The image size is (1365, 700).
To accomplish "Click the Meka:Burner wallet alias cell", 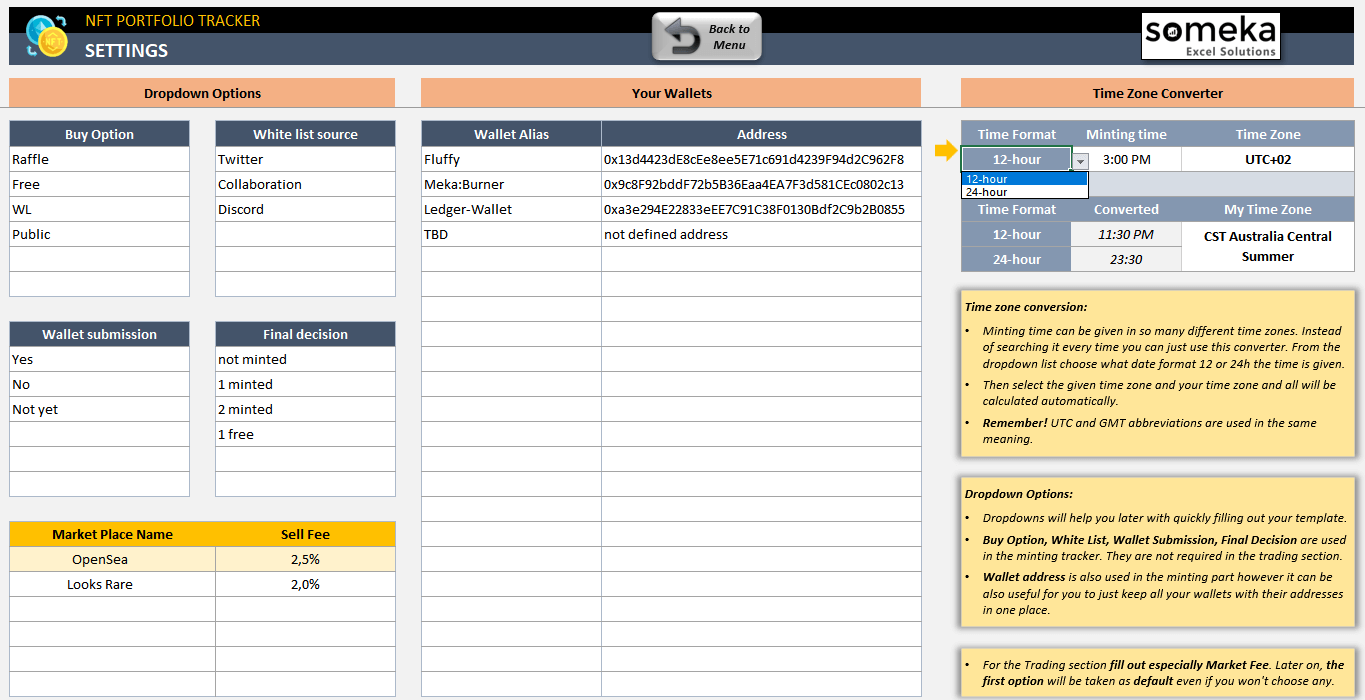I will coord(511,184).
